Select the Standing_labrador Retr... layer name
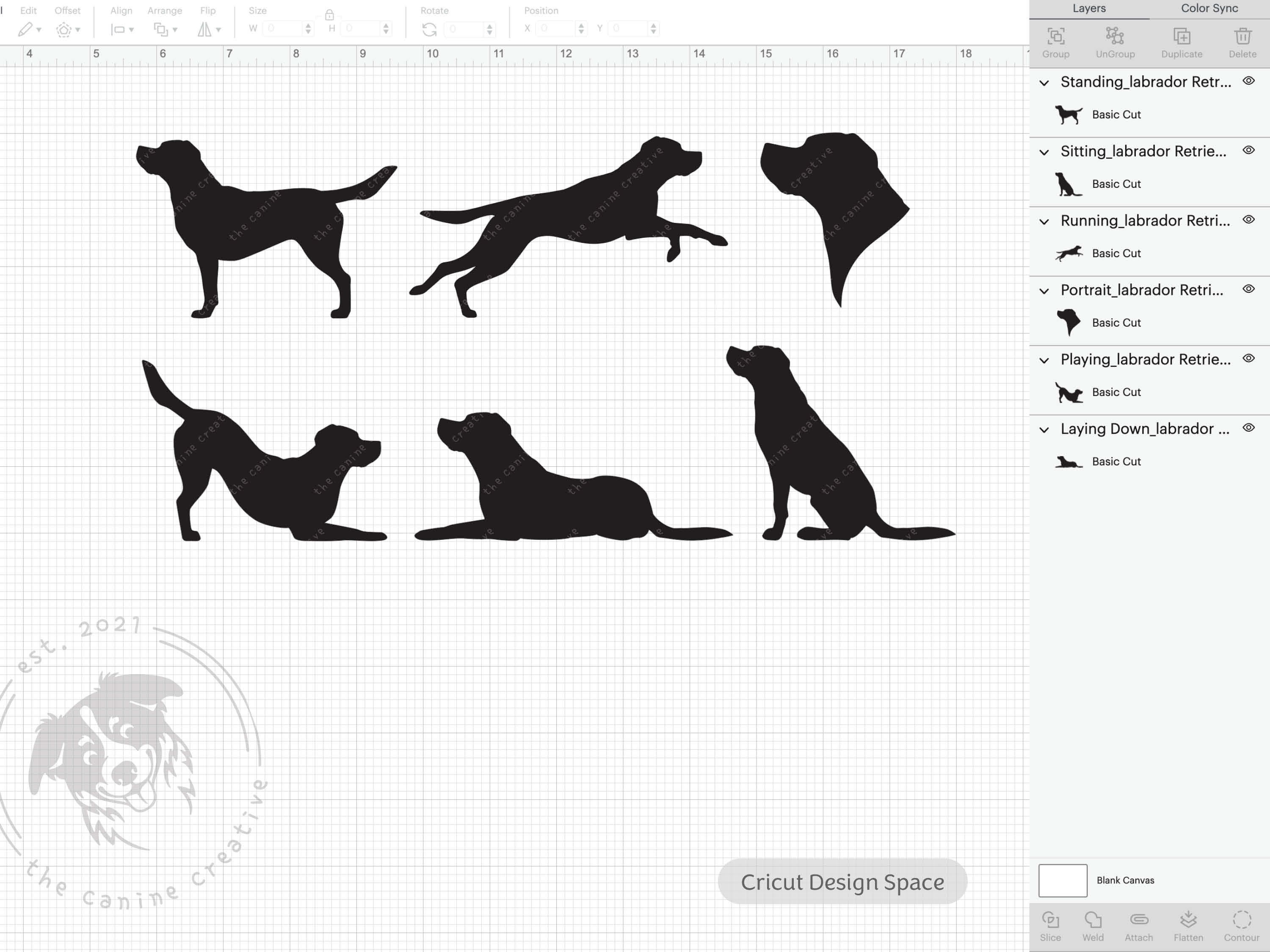The height and width of the screenshot is (952, 1270). pos(1146,82)
